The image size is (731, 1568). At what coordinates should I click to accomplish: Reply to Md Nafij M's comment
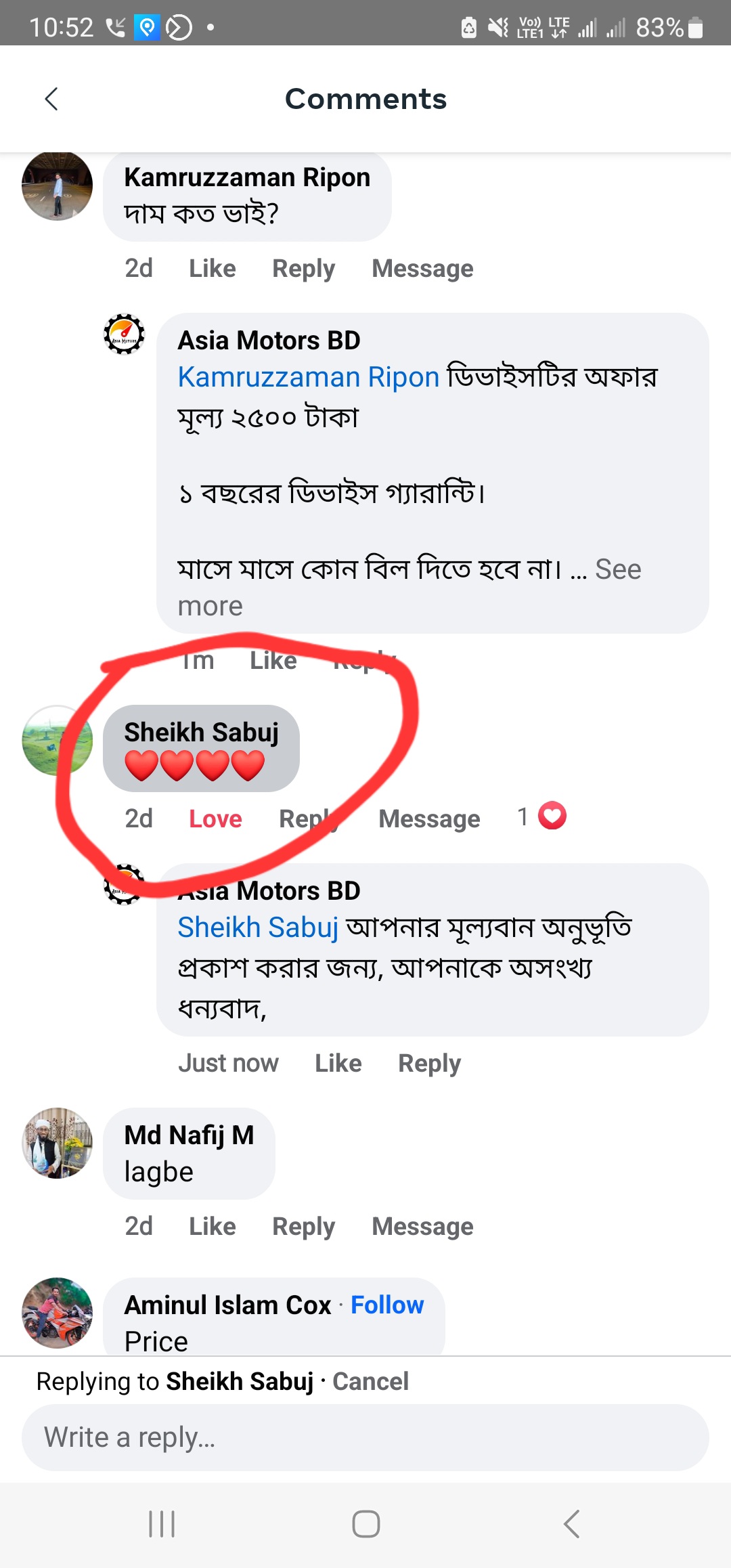(303, 1226)
